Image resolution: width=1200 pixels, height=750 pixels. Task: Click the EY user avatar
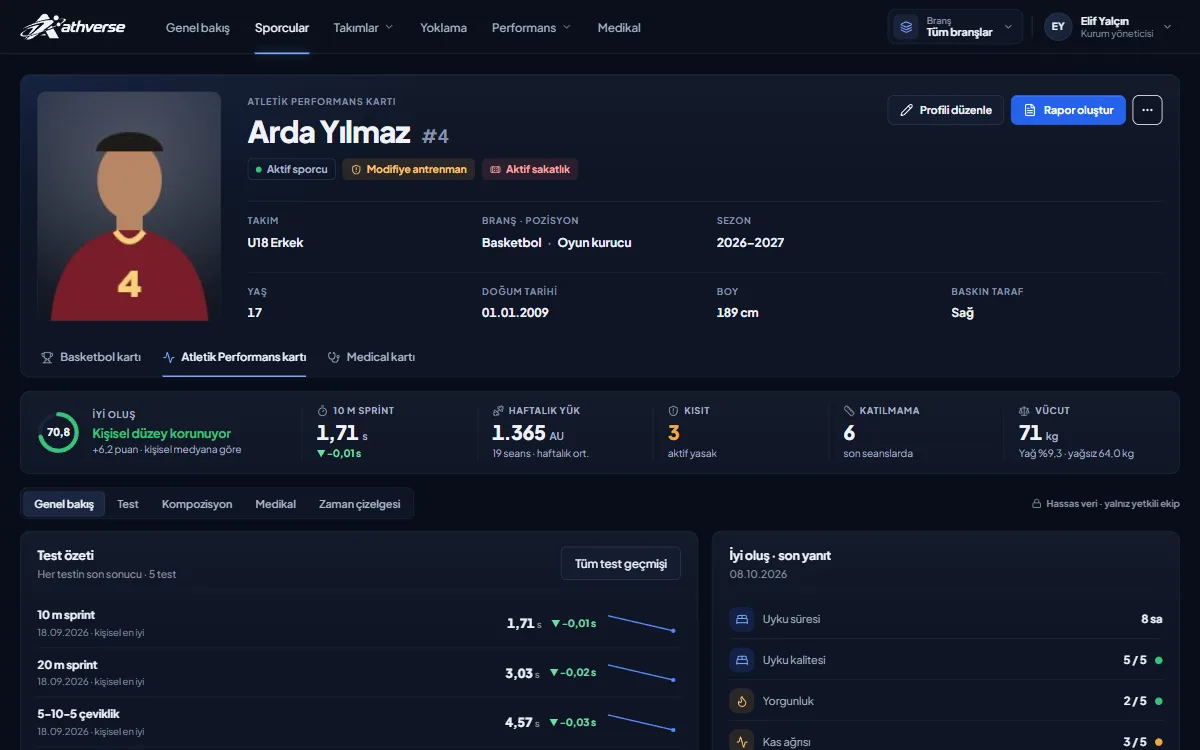pos(1058,27)
